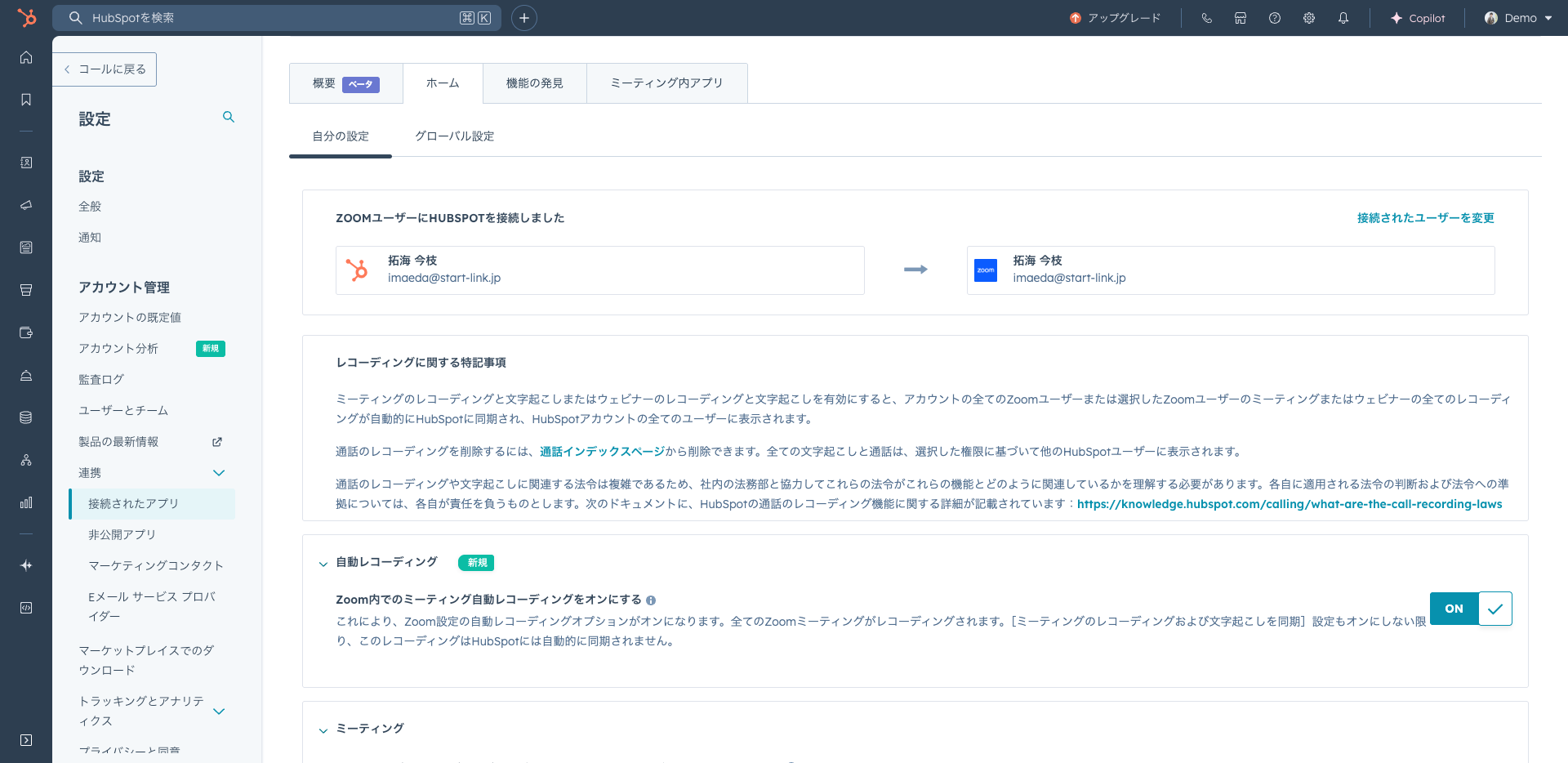Open the notifications bell

point(1343,18)
